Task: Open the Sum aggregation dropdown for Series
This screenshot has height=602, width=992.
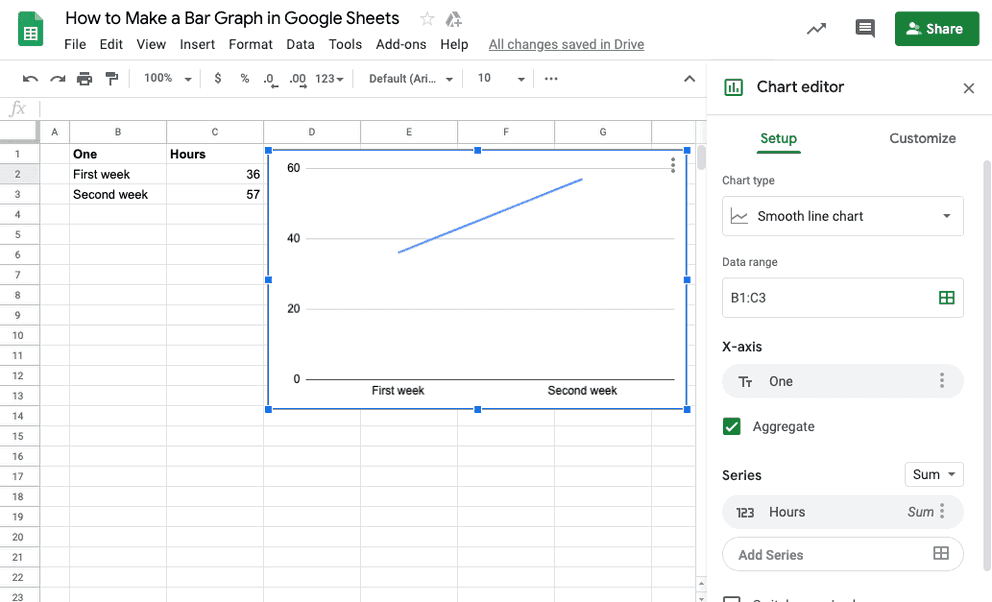Action: tap(933, 474)
